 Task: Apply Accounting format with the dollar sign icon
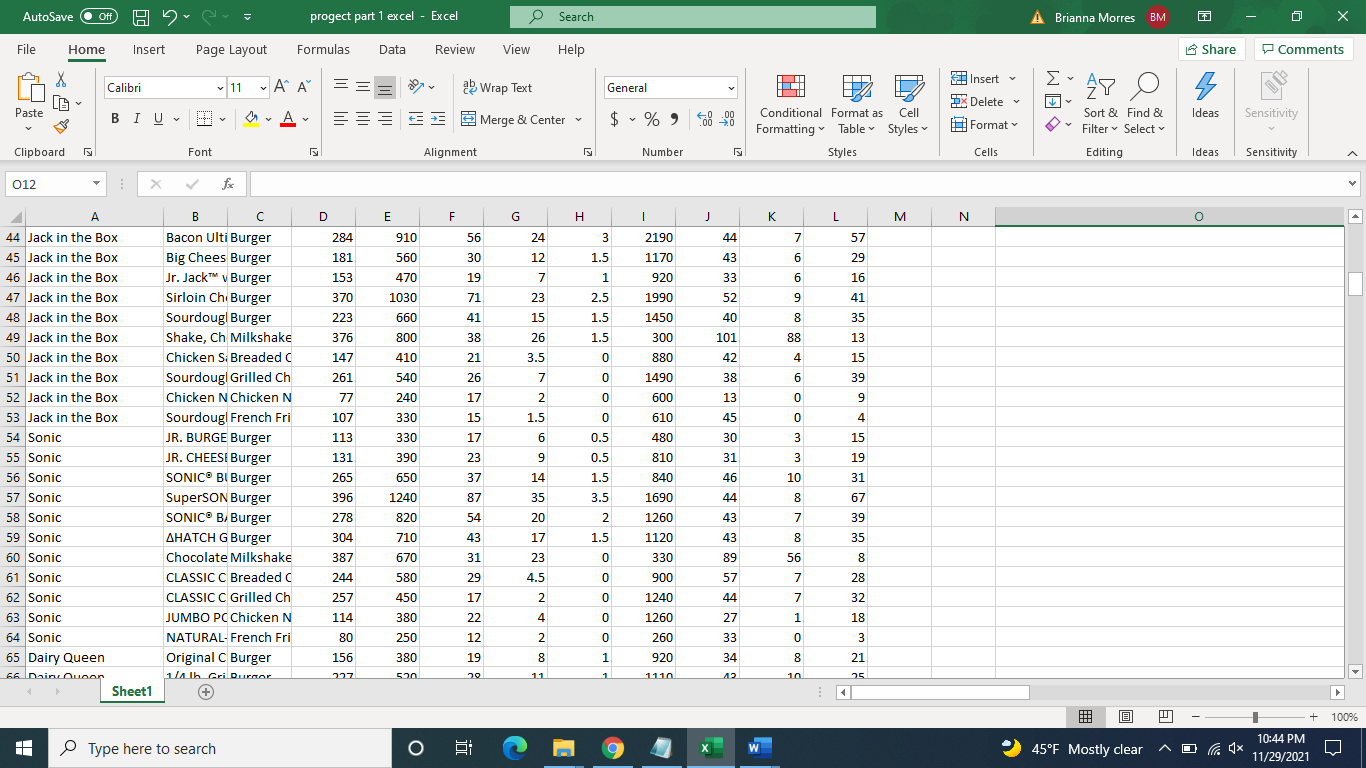pyautogui.click(x=612, y=118)
